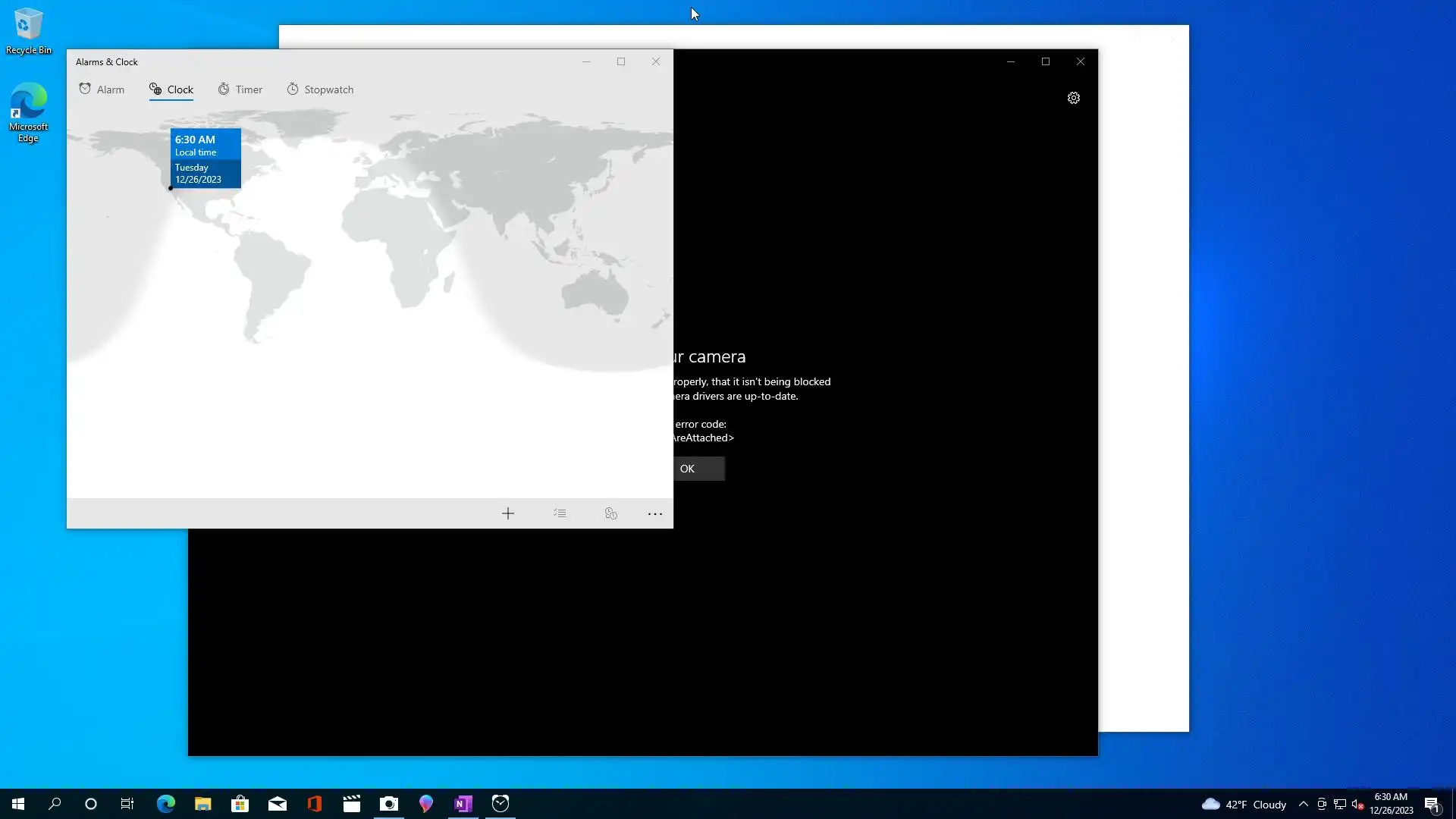Open Camera settings gear icon
The image size is (1456, 819).
pyautogui.click(x=1074, y=98)
